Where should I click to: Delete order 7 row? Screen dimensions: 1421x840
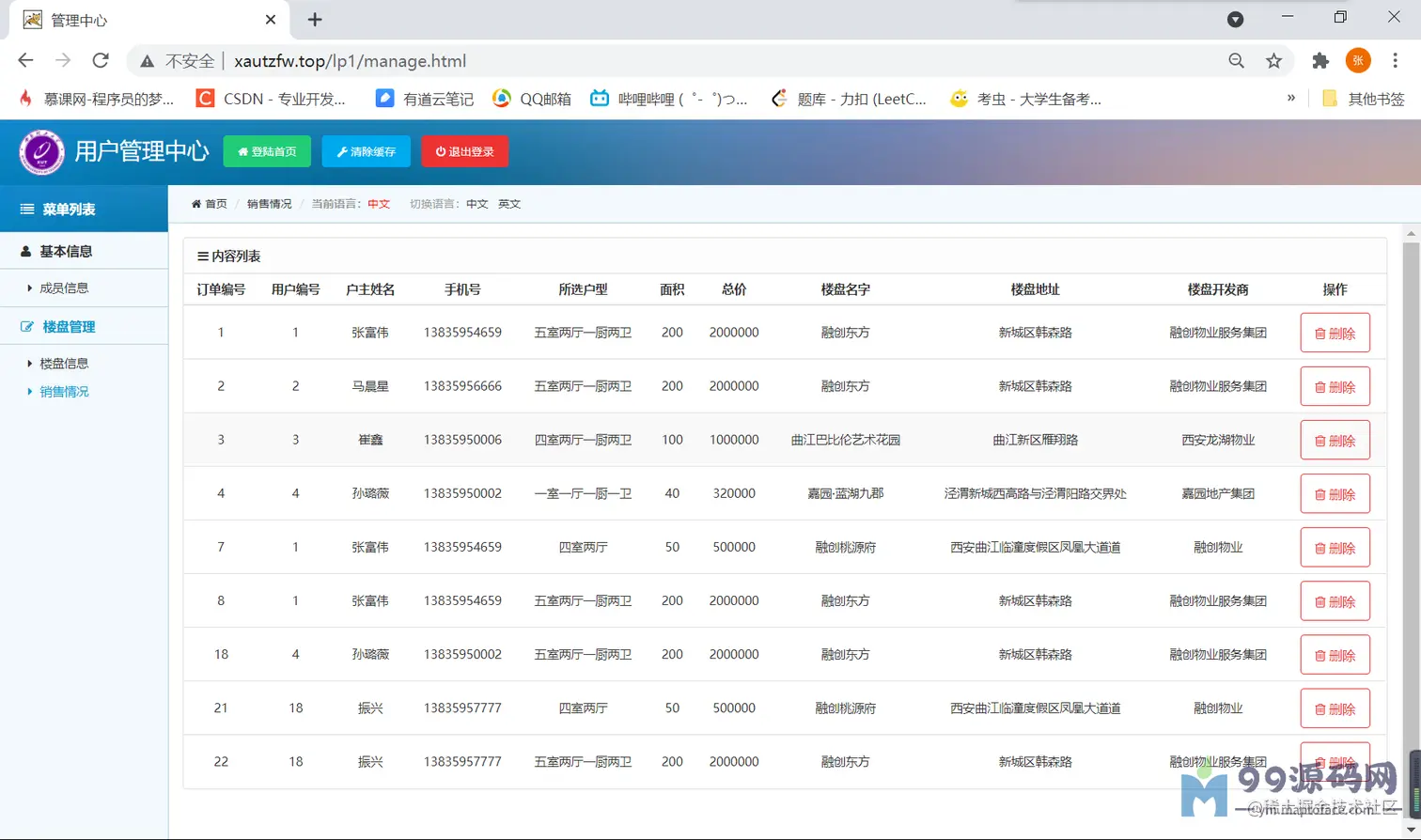click(x=1335, y=547)
